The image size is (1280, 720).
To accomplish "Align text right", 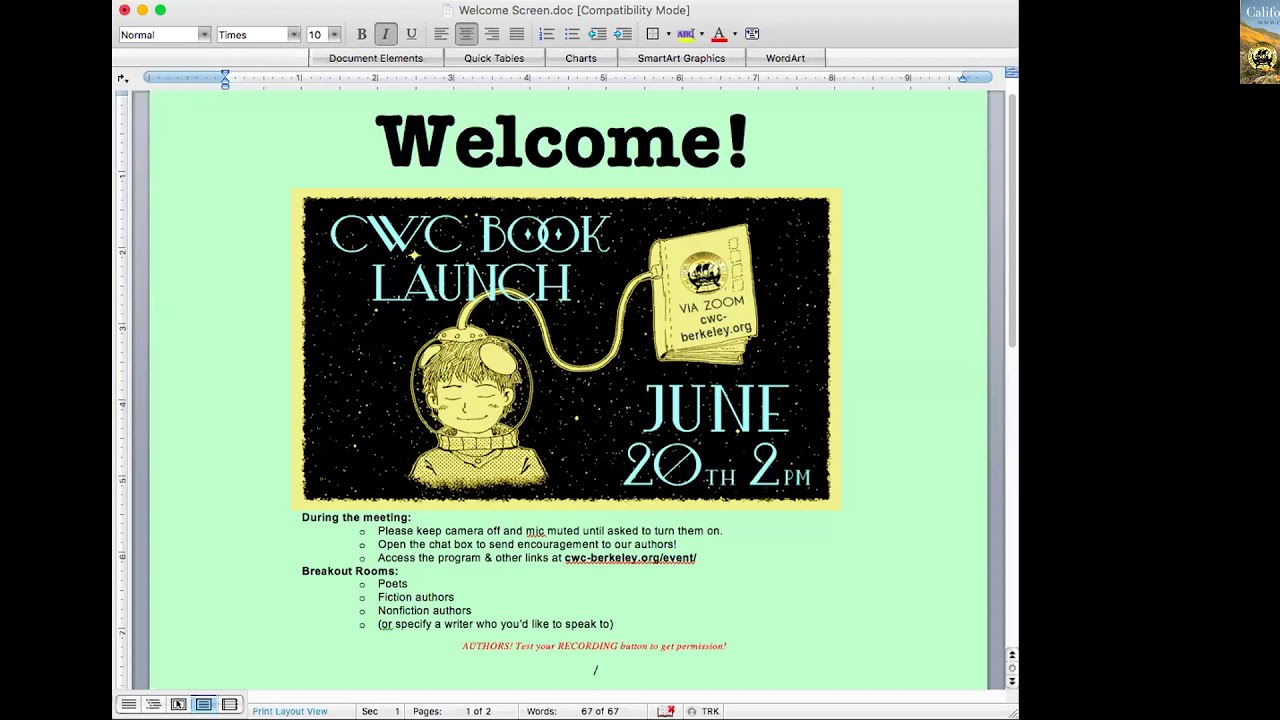I will 492,34.
